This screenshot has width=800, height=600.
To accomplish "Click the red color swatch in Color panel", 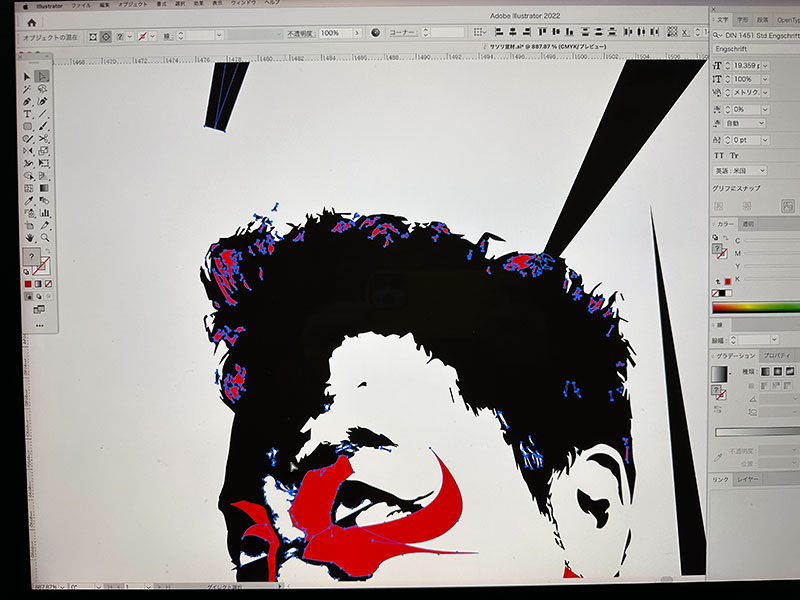I will pyautogui.click(x=728, y=282).
